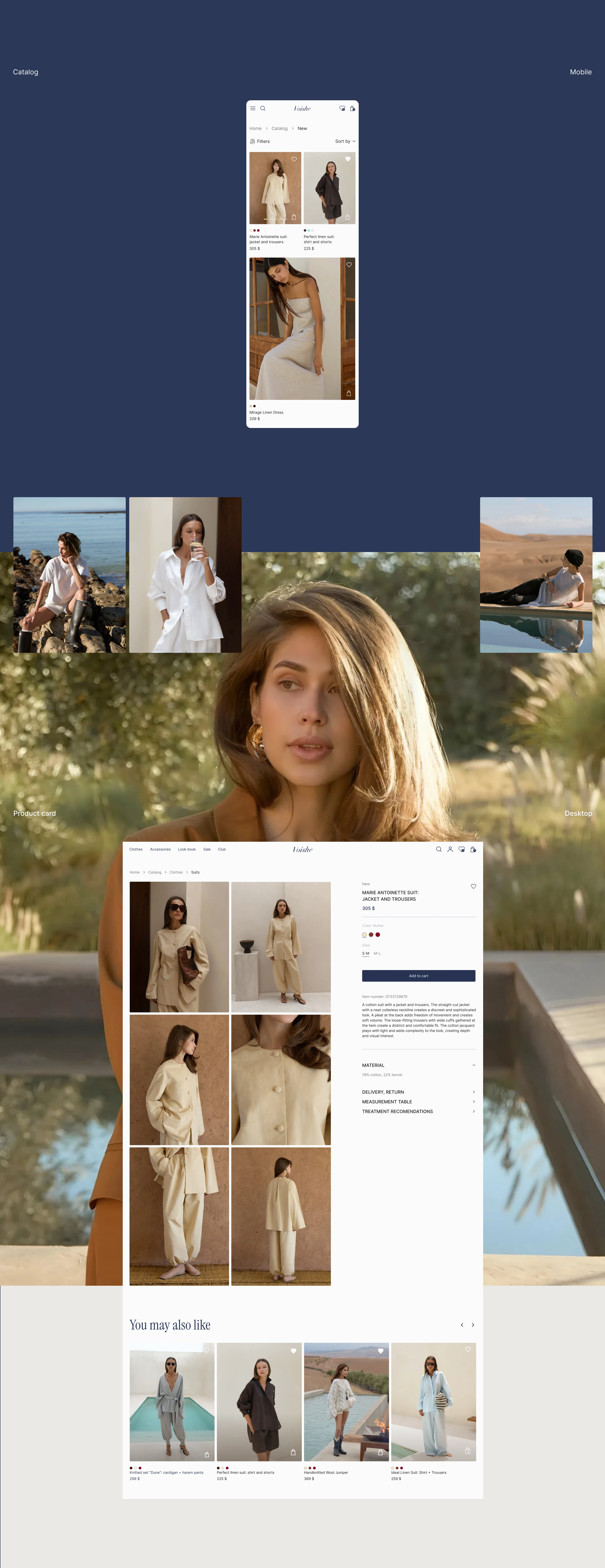Go to Home in the desktop breadcrumb

point(135,872)
